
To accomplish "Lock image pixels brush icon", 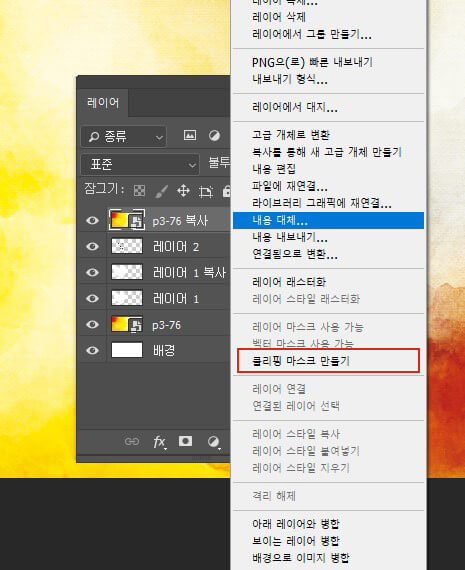I will coord(161,190).
